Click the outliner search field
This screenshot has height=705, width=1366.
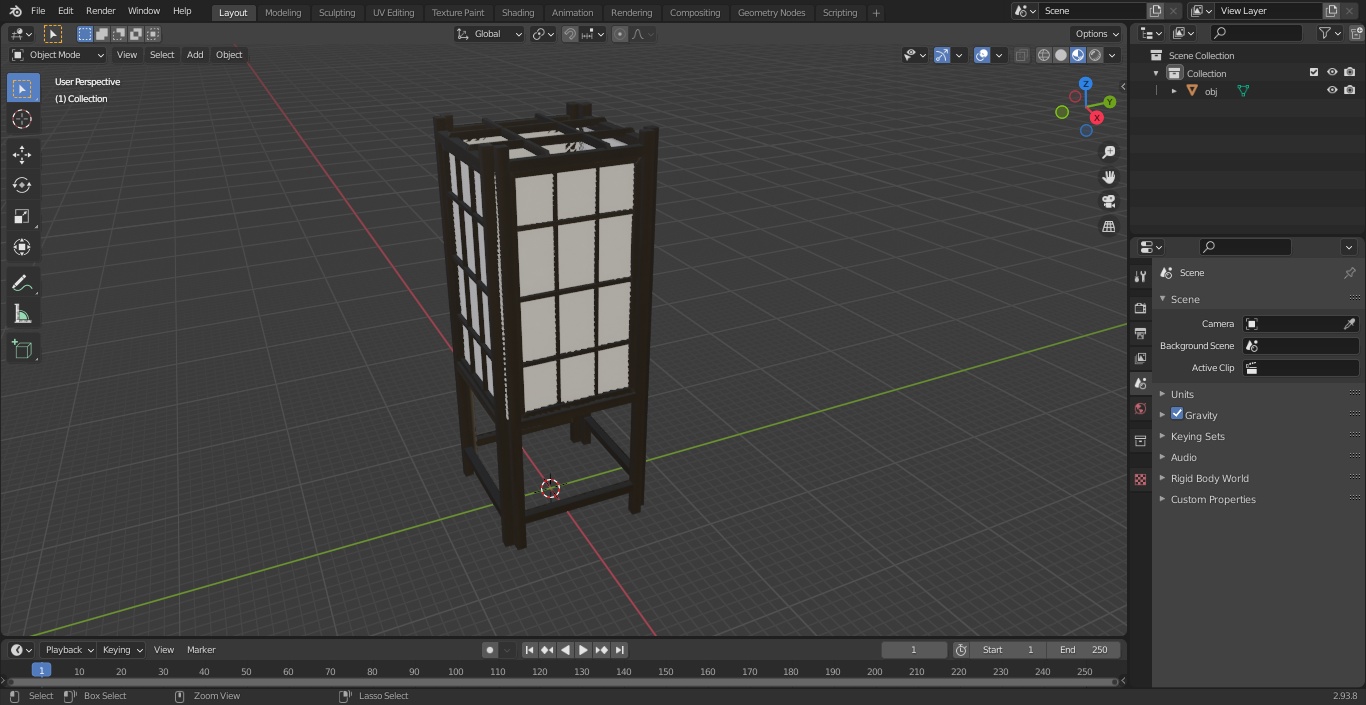1255,33
